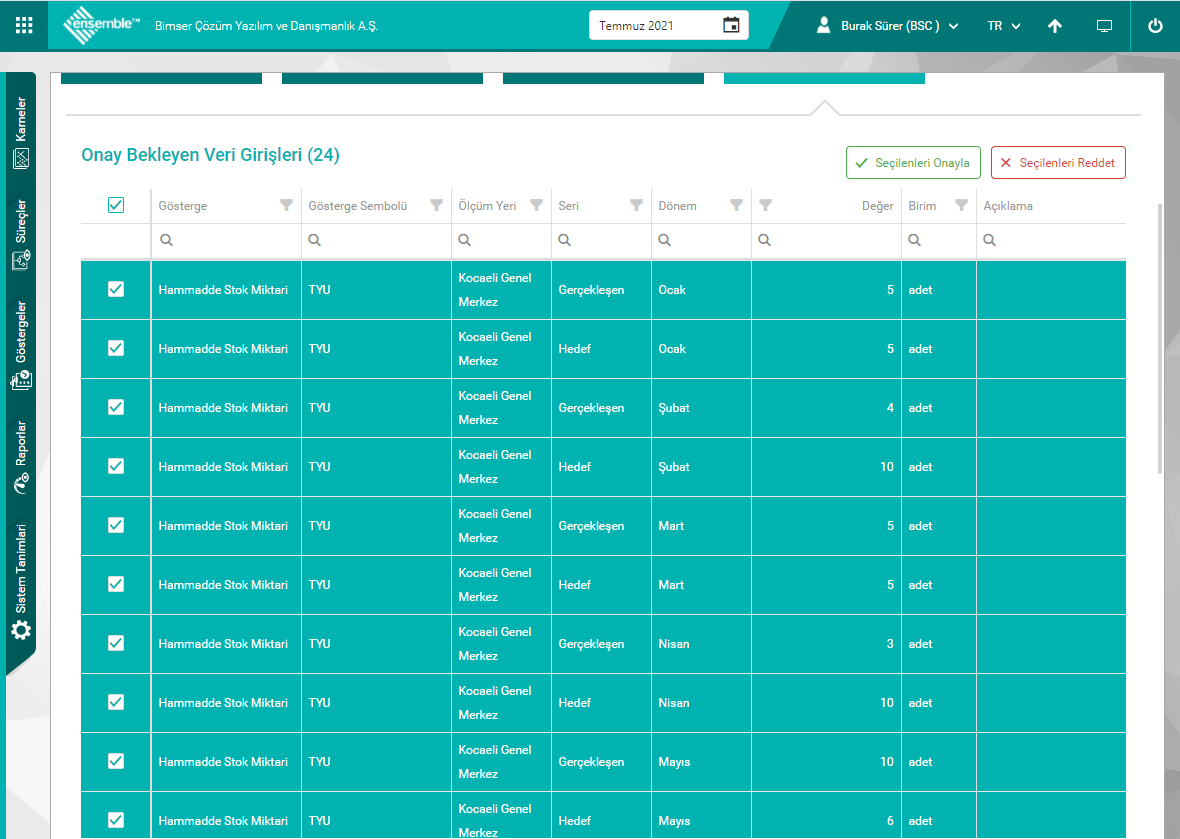Click the monitor display icon in header

click(1104, 26)
